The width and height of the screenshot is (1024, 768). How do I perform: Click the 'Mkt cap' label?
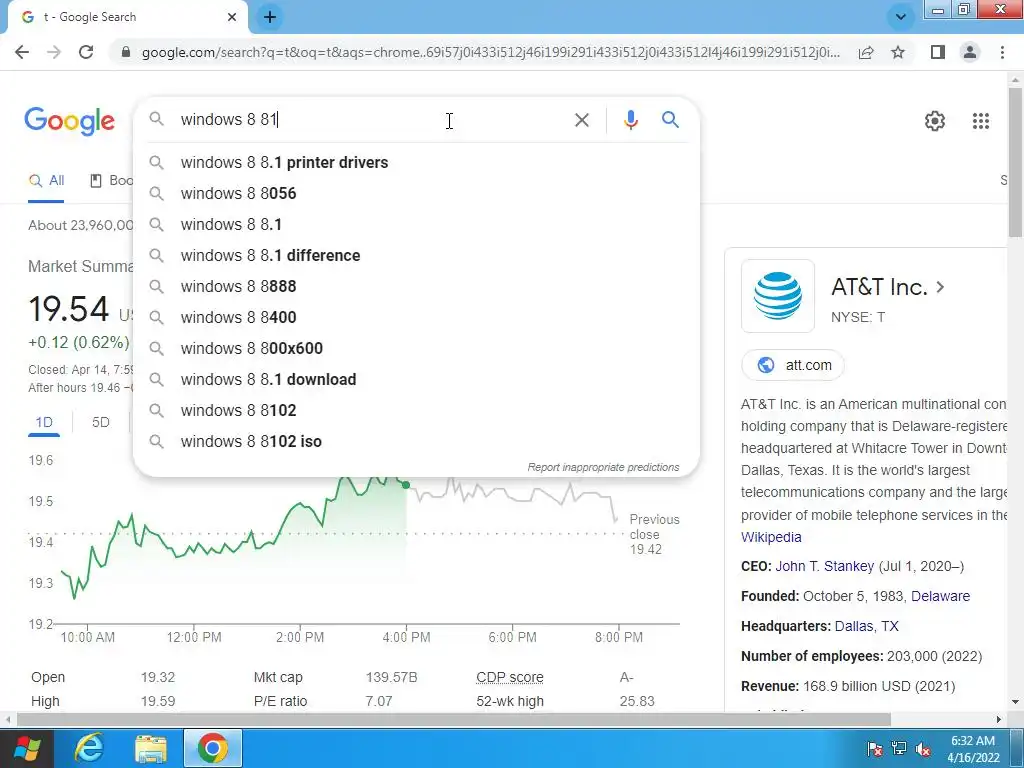pos(278,678)
